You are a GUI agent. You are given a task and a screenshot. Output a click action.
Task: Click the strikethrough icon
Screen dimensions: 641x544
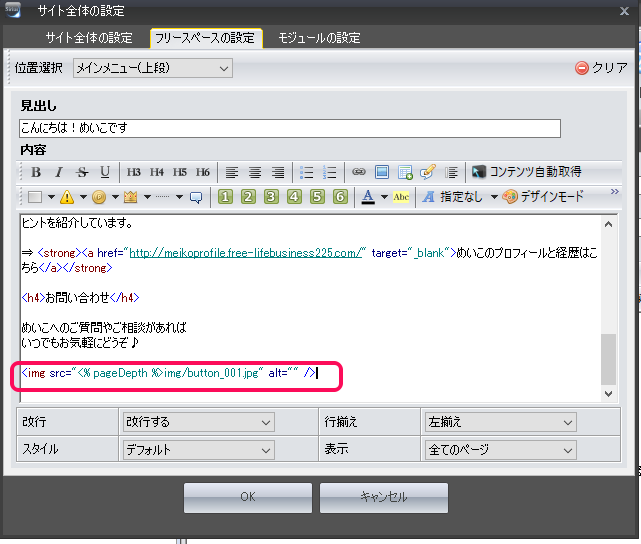[82, 172]
